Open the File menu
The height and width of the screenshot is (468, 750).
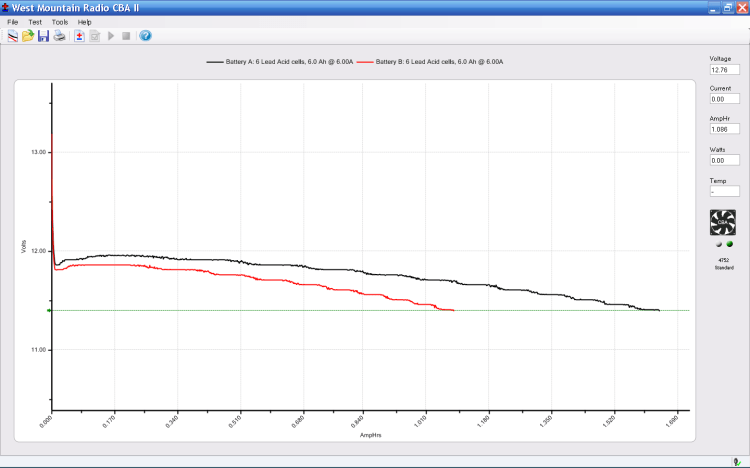pyautogui.click(x=13, y=21)
